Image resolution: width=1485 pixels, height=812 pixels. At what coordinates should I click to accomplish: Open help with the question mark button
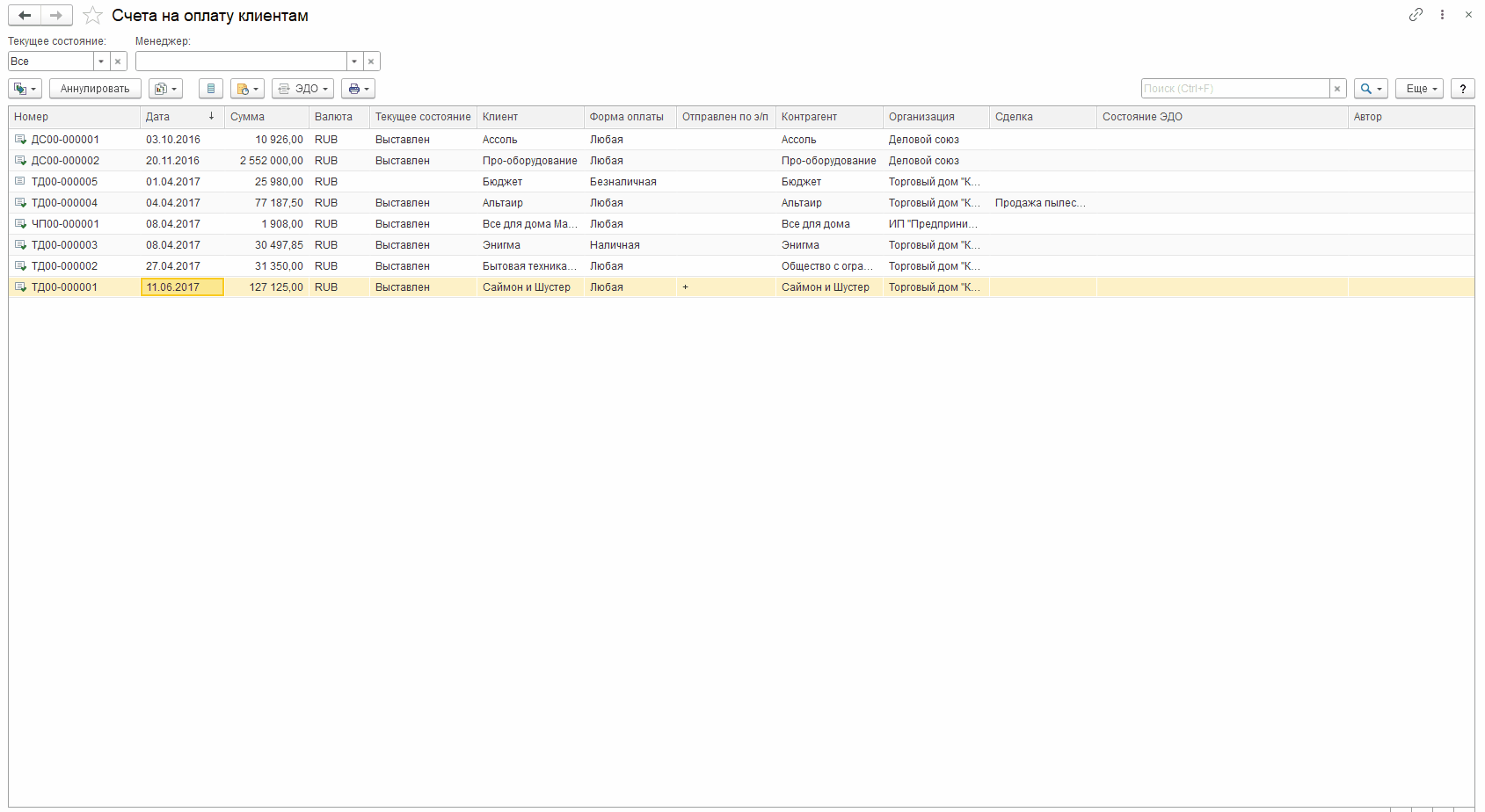pos(1463,89)
